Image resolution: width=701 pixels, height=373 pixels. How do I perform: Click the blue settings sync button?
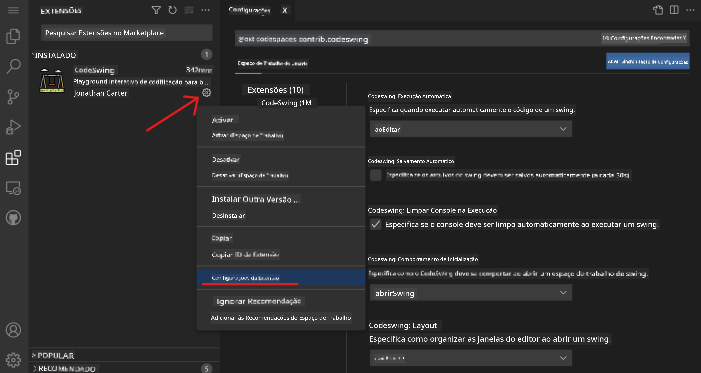coord(648,61)
